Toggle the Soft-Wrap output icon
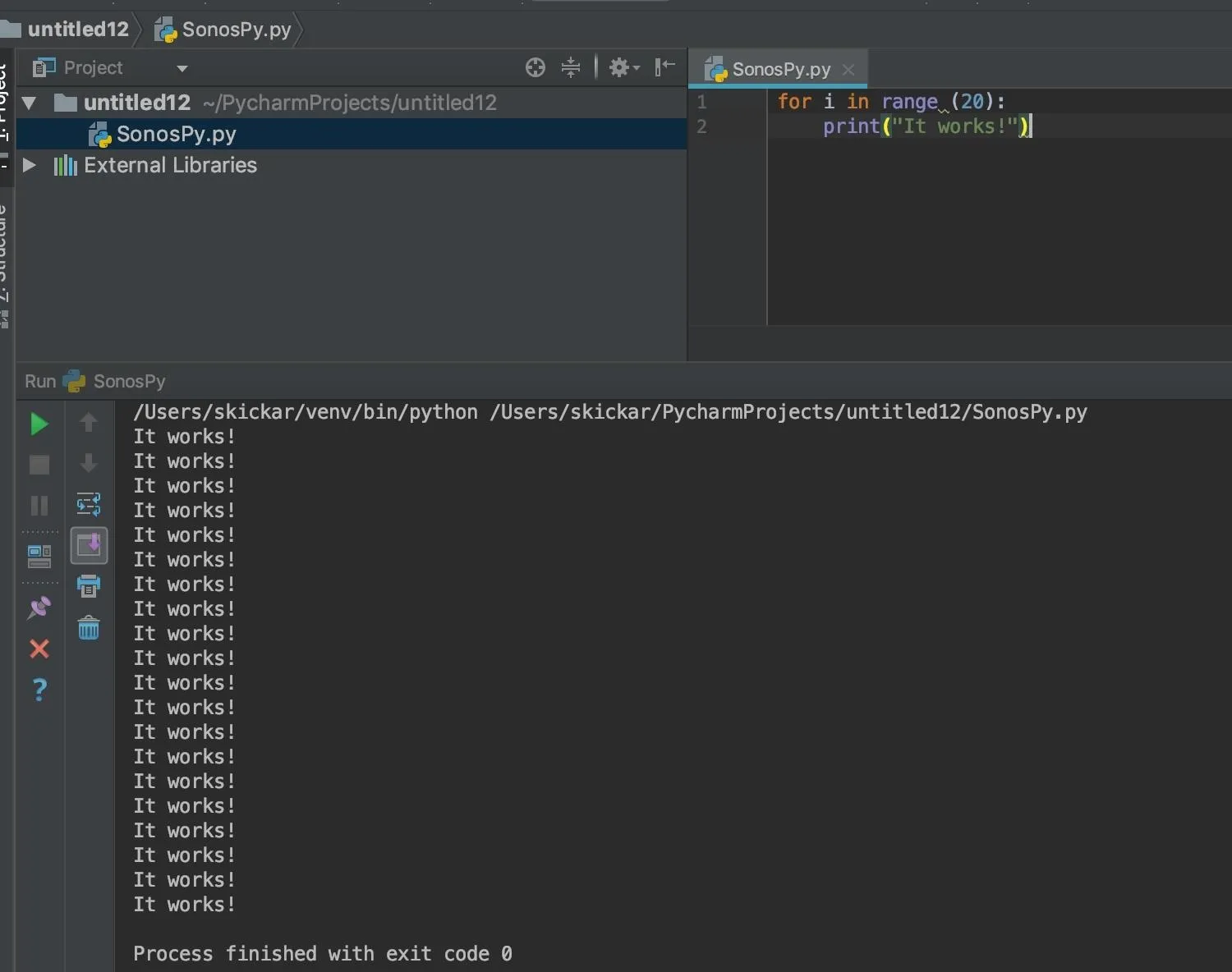1232x972 pixels. [x=89, y=504]
